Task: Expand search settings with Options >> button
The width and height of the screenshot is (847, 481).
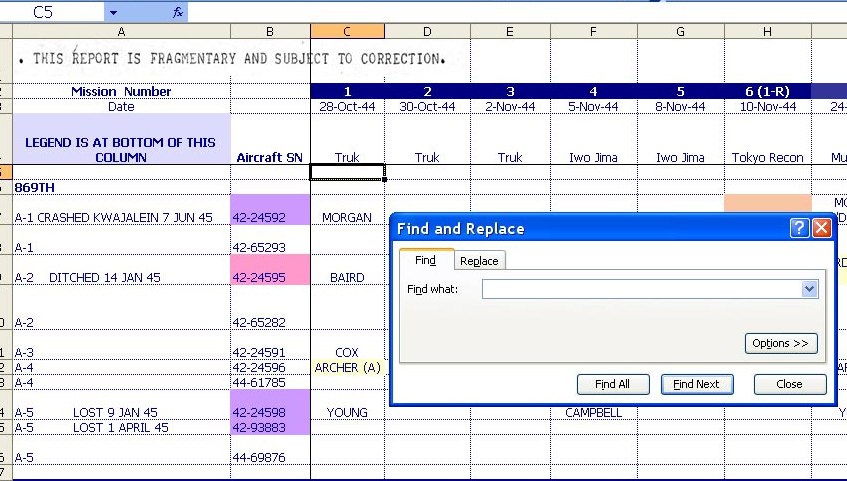Action: point(781,343)
